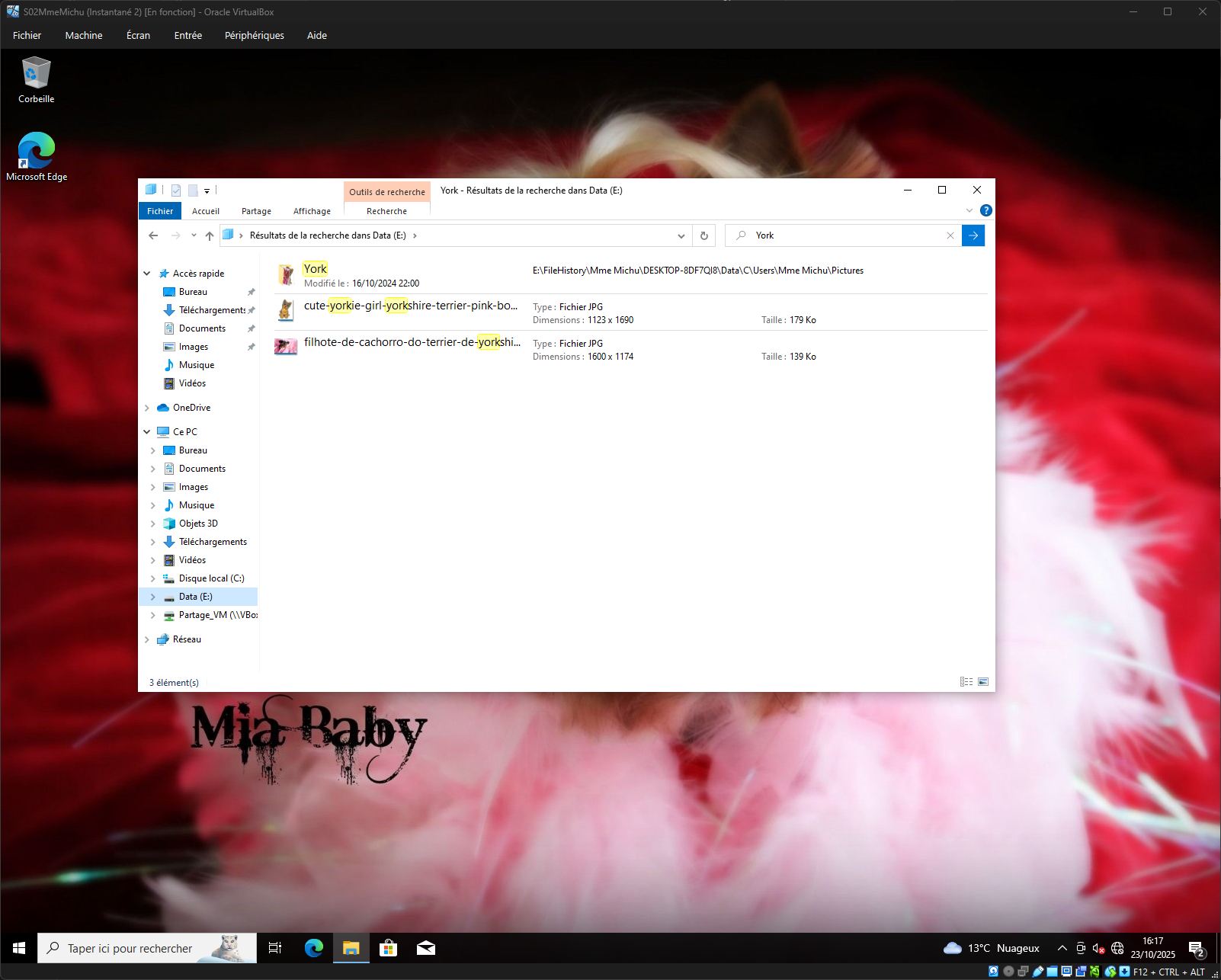Expand the ribbon chevron
The width and height of the screenshot is (1221, 980).
point(969,210)
